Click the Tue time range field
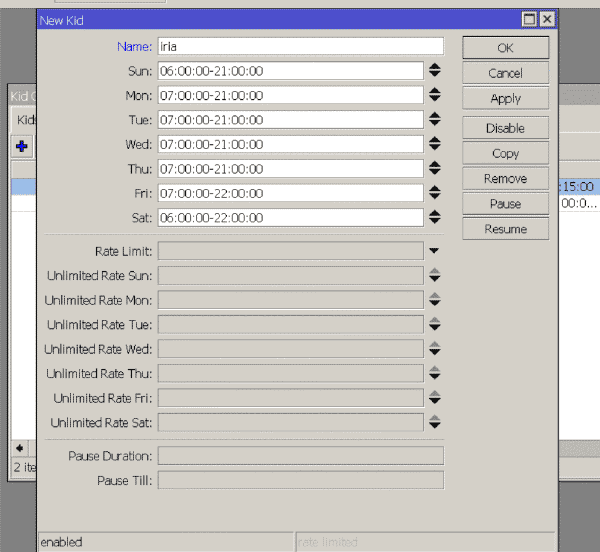 290,120
